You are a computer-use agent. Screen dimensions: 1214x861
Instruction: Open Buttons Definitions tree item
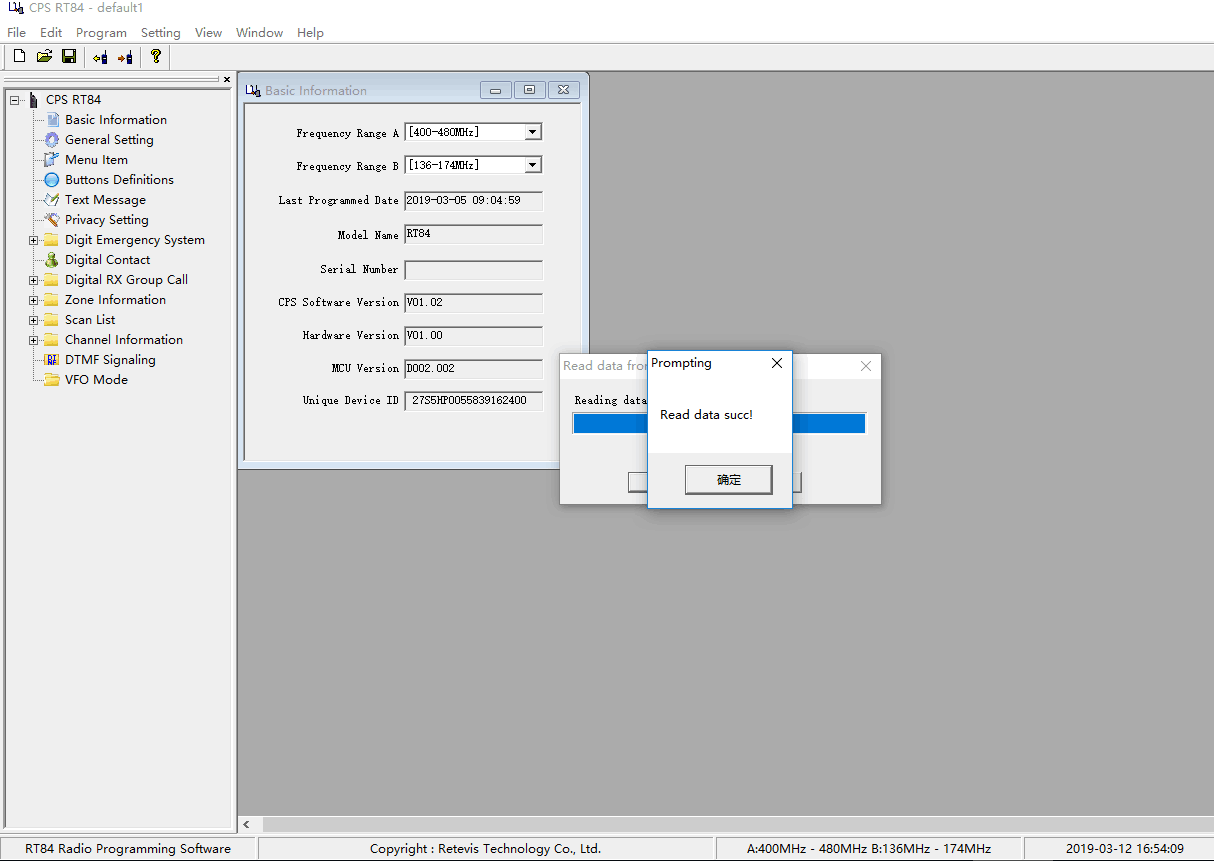tap(119, 180)
